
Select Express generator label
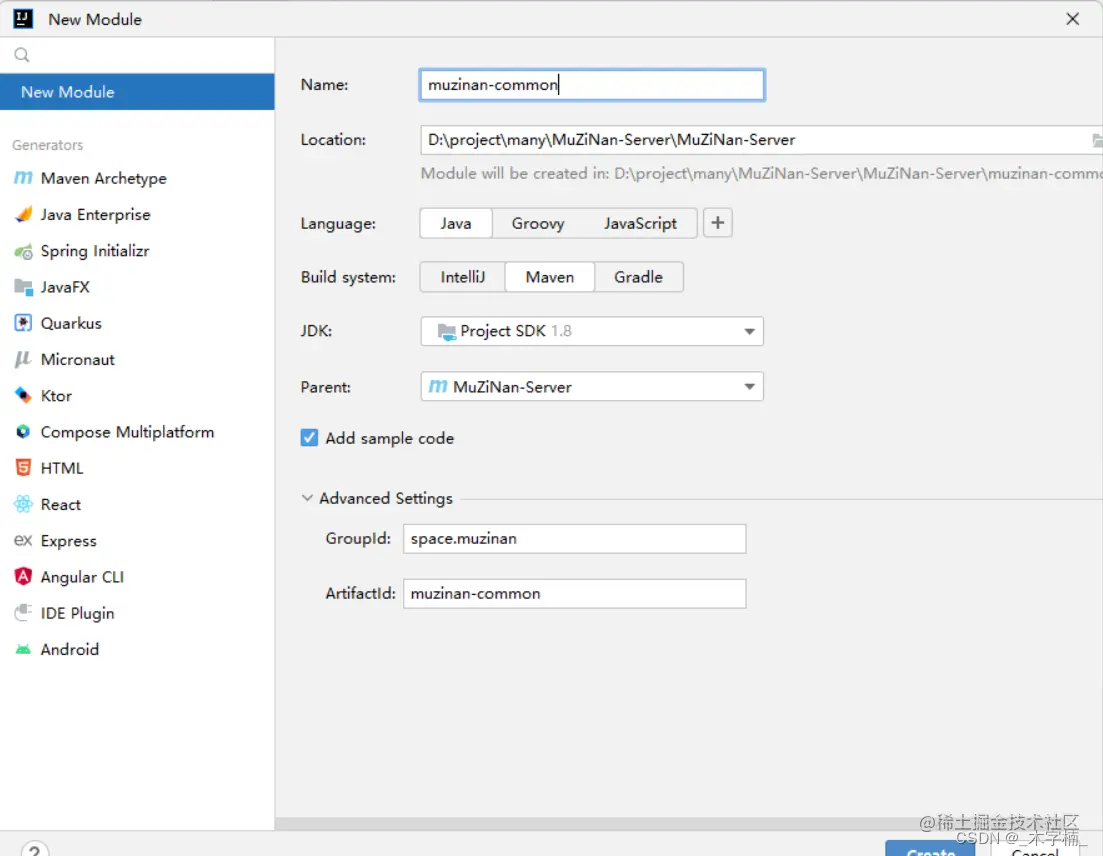pyautogui.click(x=68, y=541)
